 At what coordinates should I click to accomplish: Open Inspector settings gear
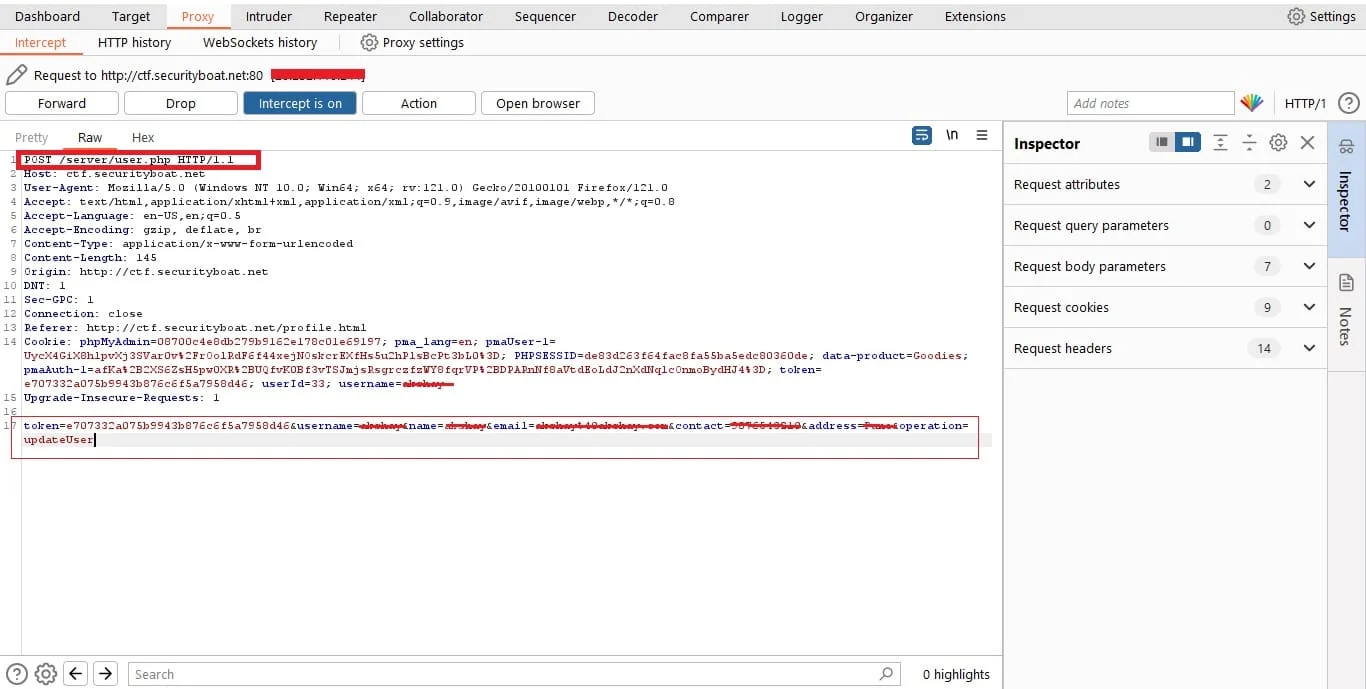coord(1278,143)
